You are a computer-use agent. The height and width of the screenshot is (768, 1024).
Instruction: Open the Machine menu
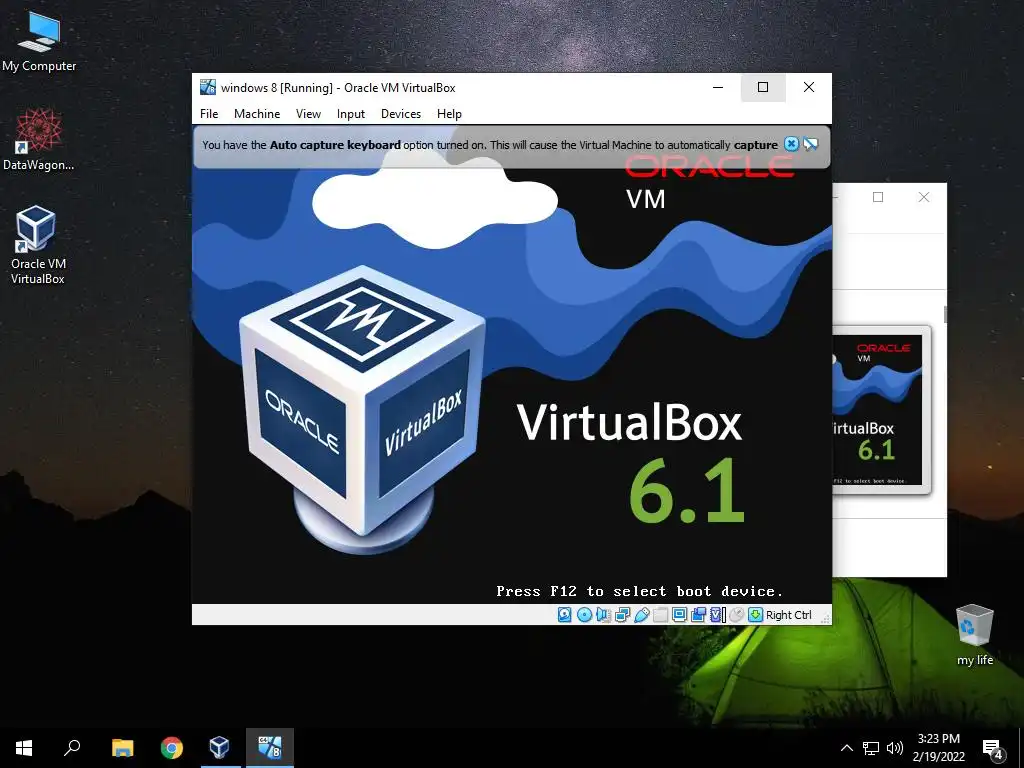point(257,114)
